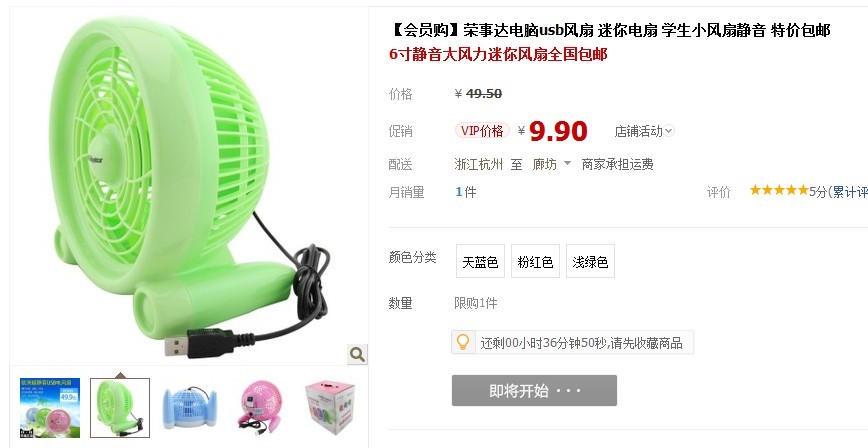Click the monthly sales count 1件

point(466,192)
